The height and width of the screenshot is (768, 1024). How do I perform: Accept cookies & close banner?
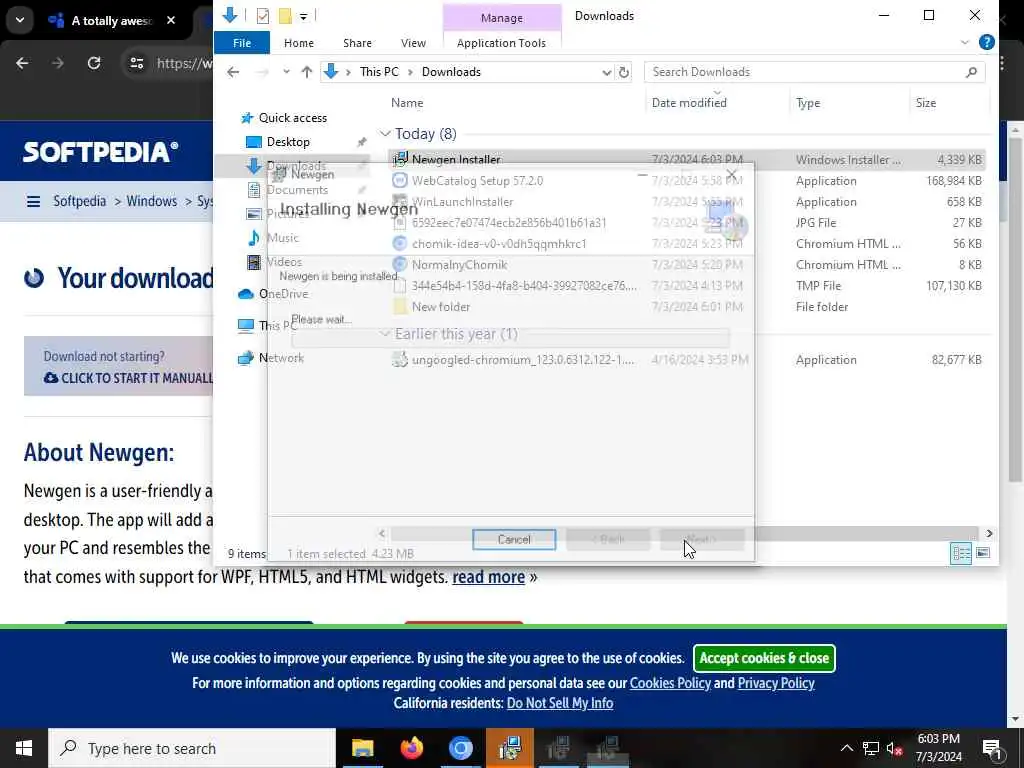[x=764, y=658]
